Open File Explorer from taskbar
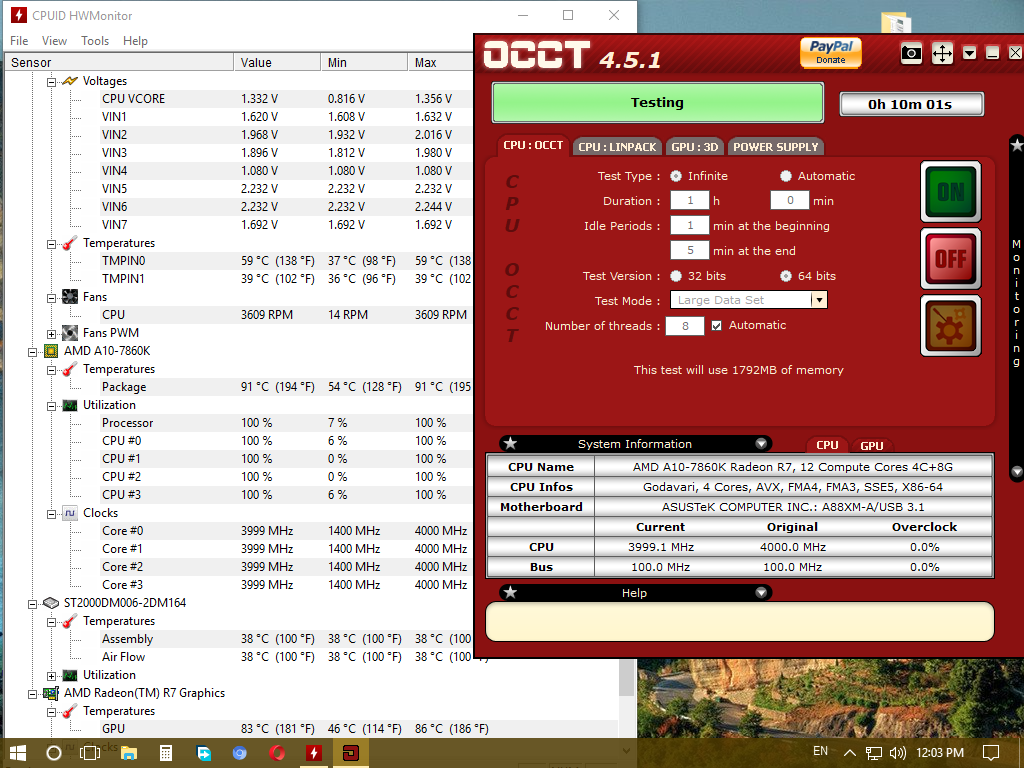The width and height of the screenshot is (1024, 768). point(129,753)
